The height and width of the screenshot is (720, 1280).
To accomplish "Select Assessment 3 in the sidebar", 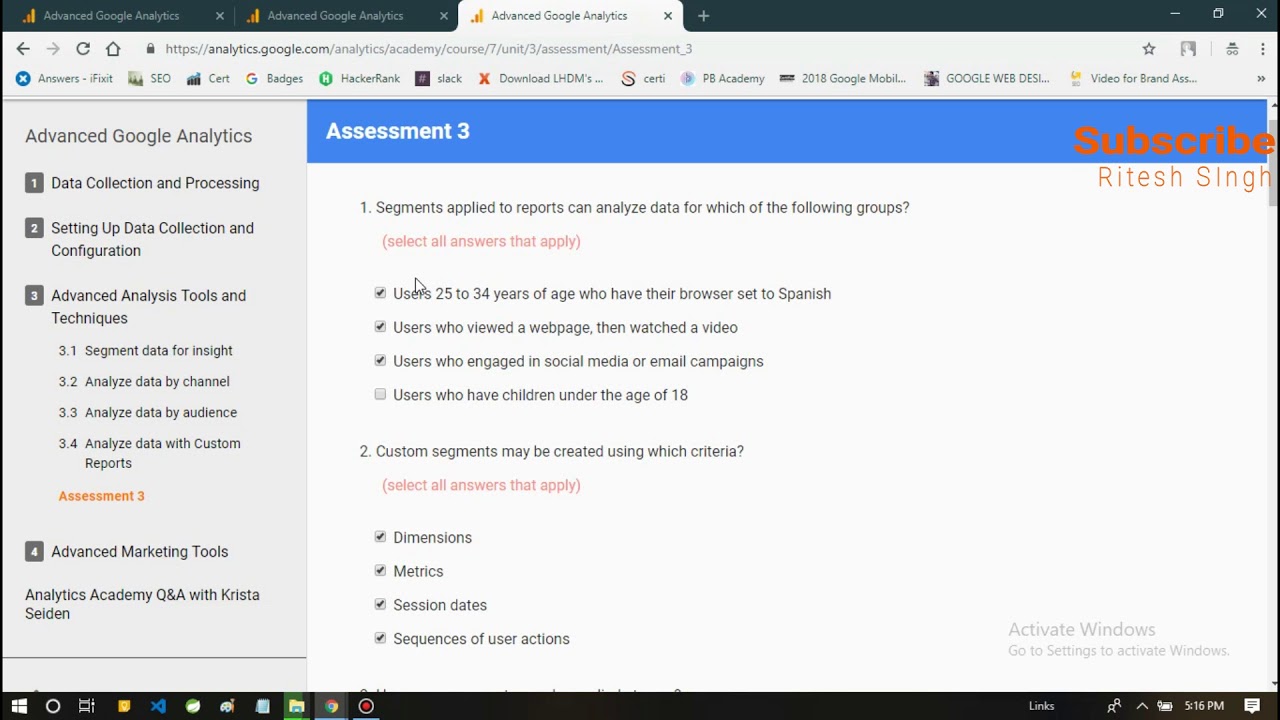I will coord(101,496).
